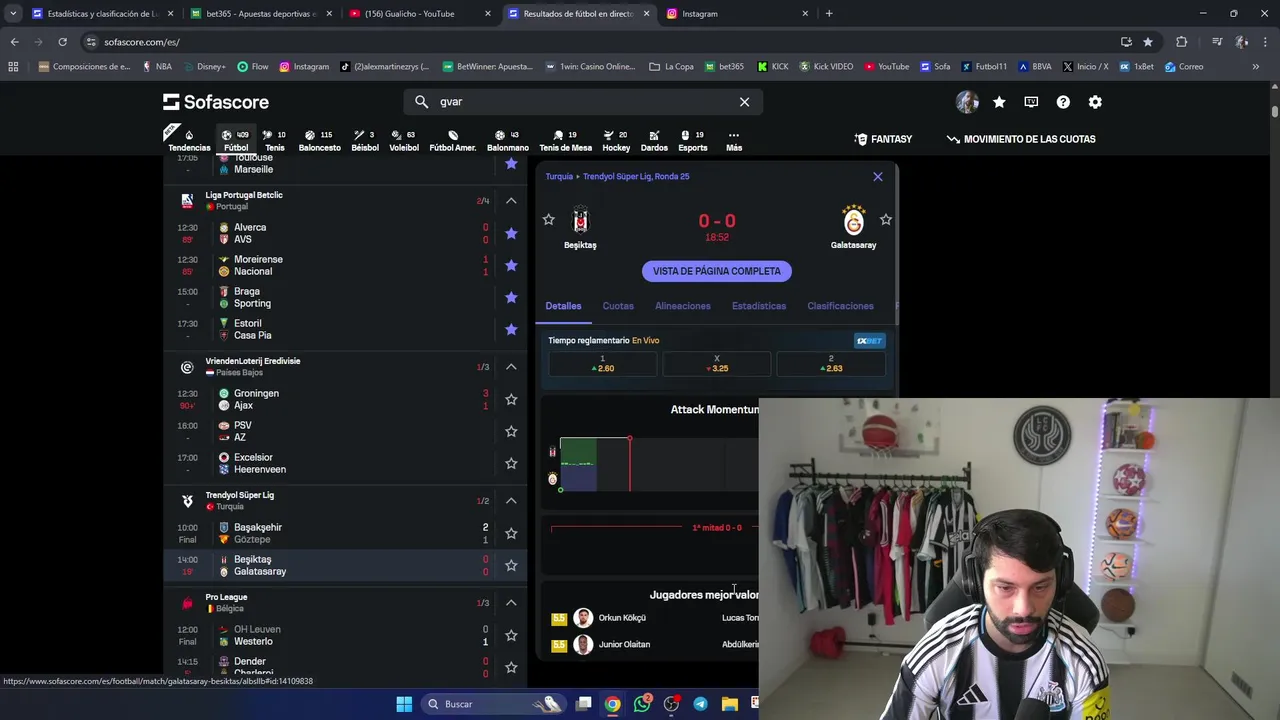Open the Más sports menu

734,140
